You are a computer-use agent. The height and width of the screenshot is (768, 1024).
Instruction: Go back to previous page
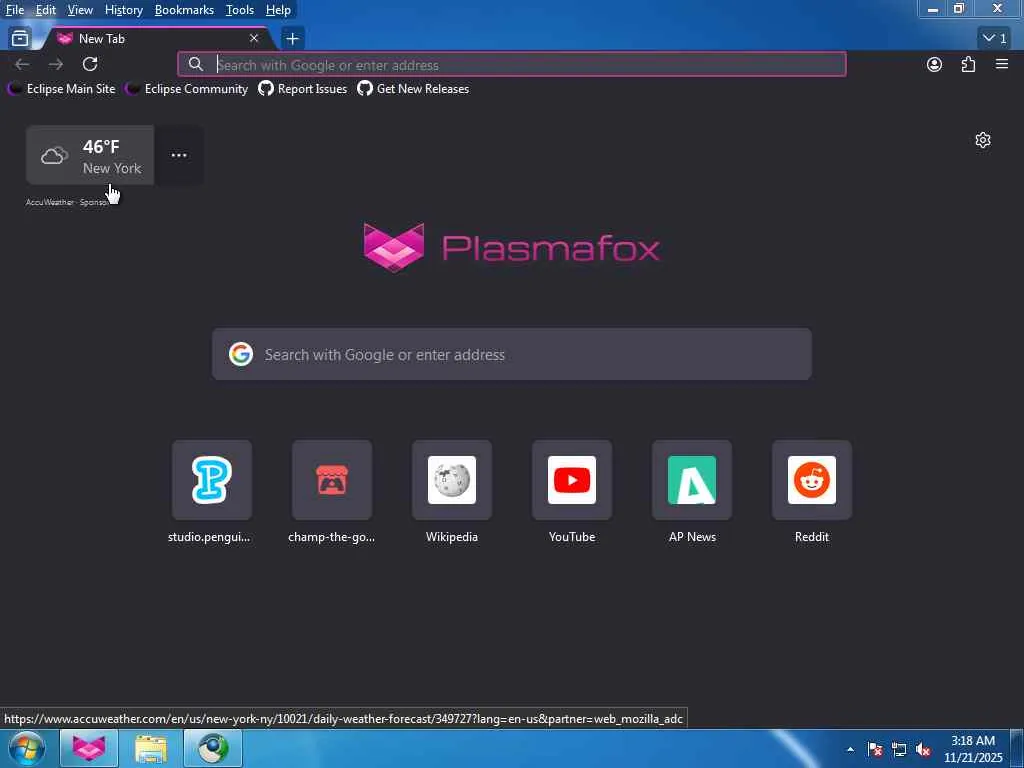(22, 64)
